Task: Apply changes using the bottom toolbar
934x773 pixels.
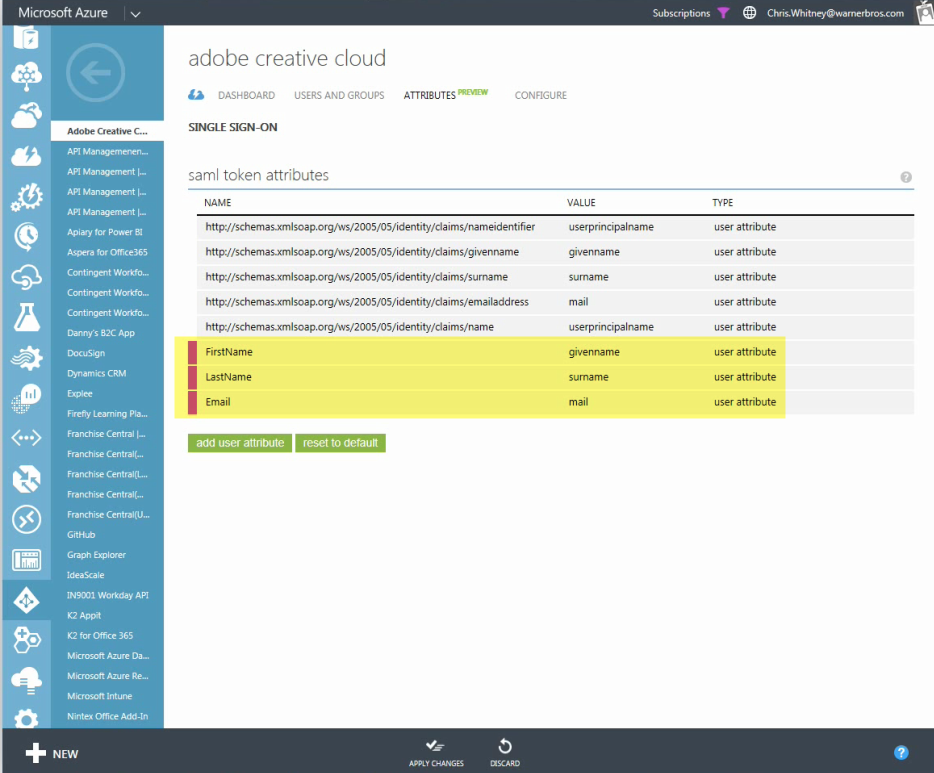Action: pyautogui.click(x=435, y=752)
